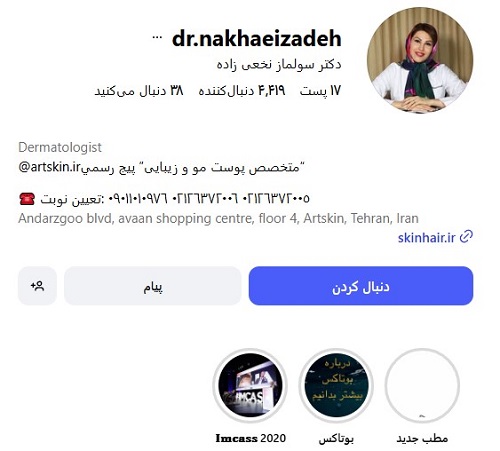The height and width of the screenshot is (451, 500).
Task: Click the ۱۷ پست posts count
Action: coord(320,90)
